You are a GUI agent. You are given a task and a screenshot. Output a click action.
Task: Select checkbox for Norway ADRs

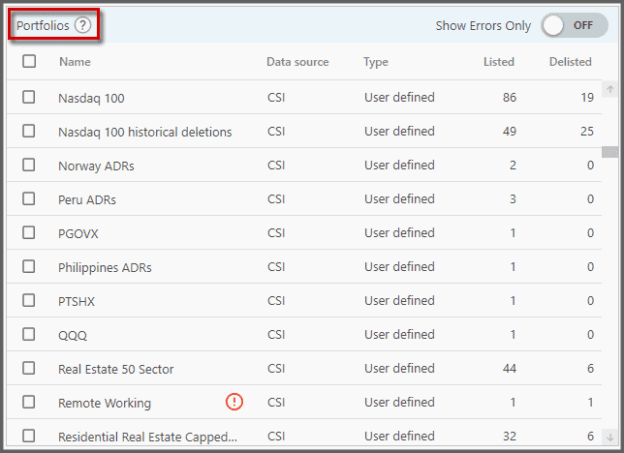point(29,165)
